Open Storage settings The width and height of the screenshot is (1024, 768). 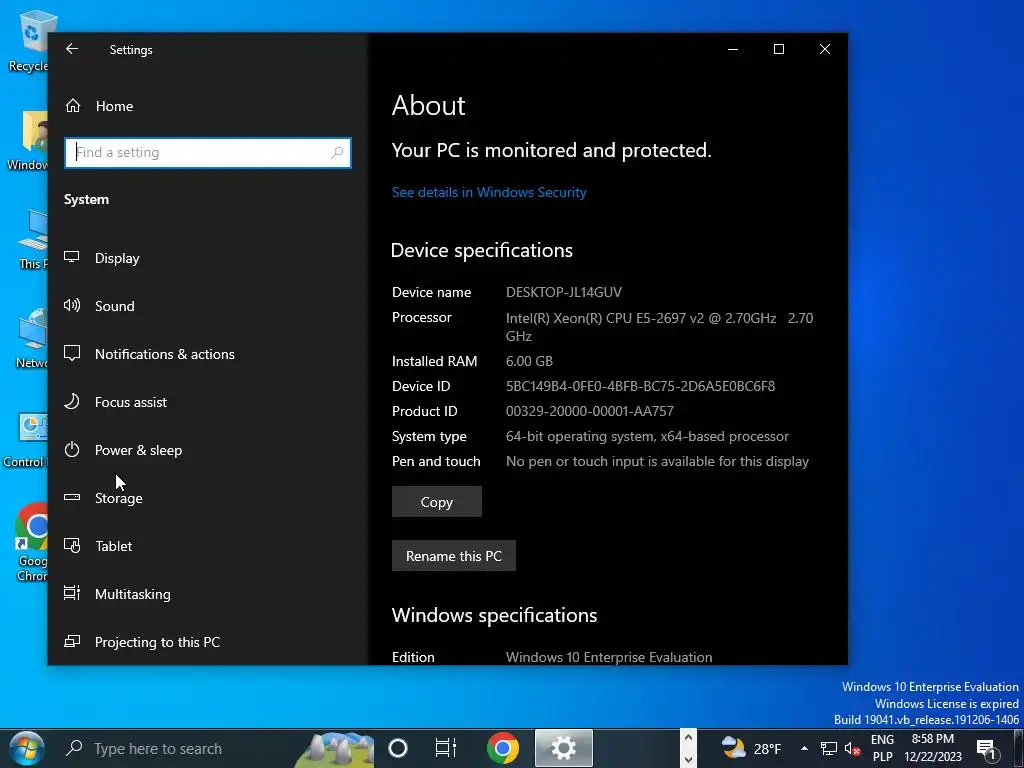click(x=207, y=498)
